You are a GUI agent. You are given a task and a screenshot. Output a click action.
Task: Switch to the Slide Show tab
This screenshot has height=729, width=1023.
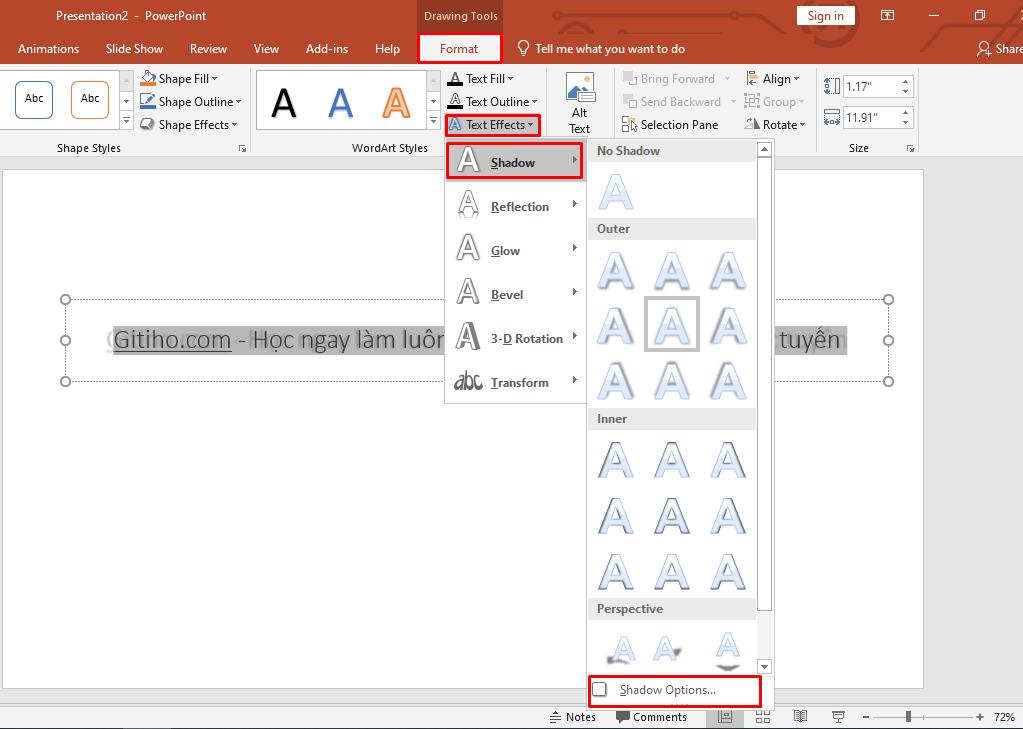click(134, 49)
